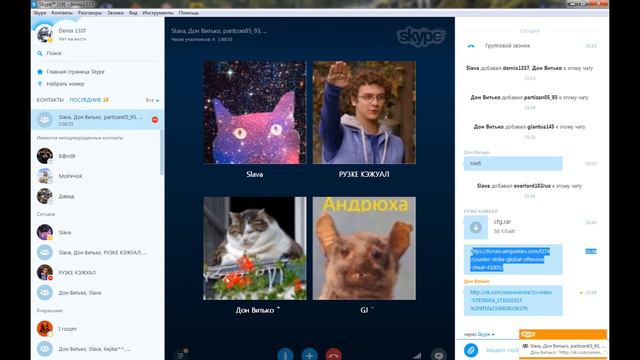Click the cfg.rar file name
Screen dimensions: 640x360
(x=502, y=222)
